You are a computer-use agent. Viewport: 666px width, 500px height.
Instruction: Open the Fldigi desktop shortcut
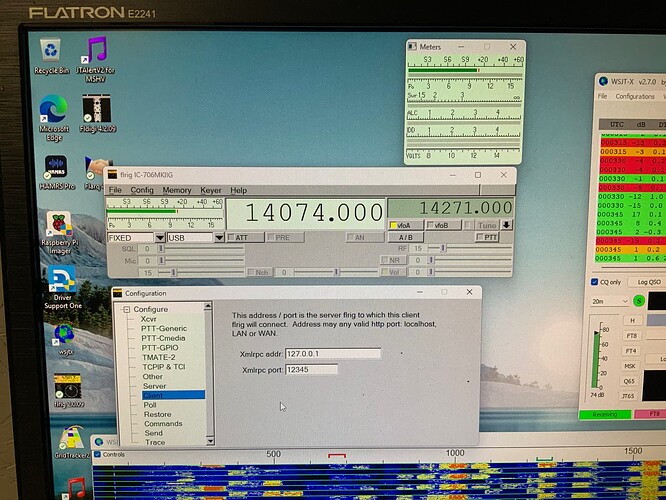coord(97,110)
